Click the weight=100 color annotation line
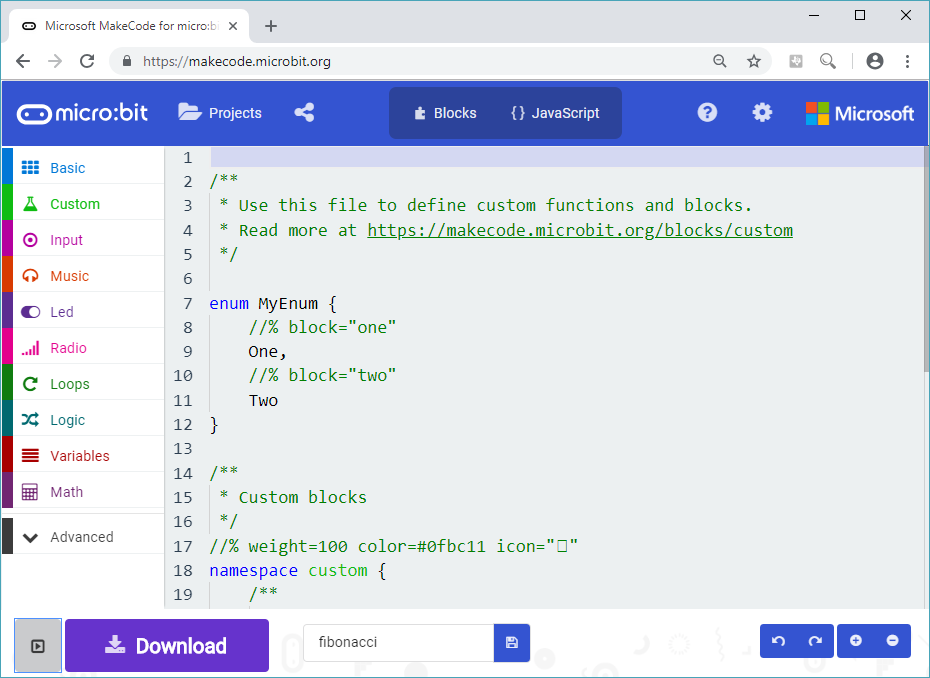Viewport: 930px width, 678px height. [x=394, y=546]
